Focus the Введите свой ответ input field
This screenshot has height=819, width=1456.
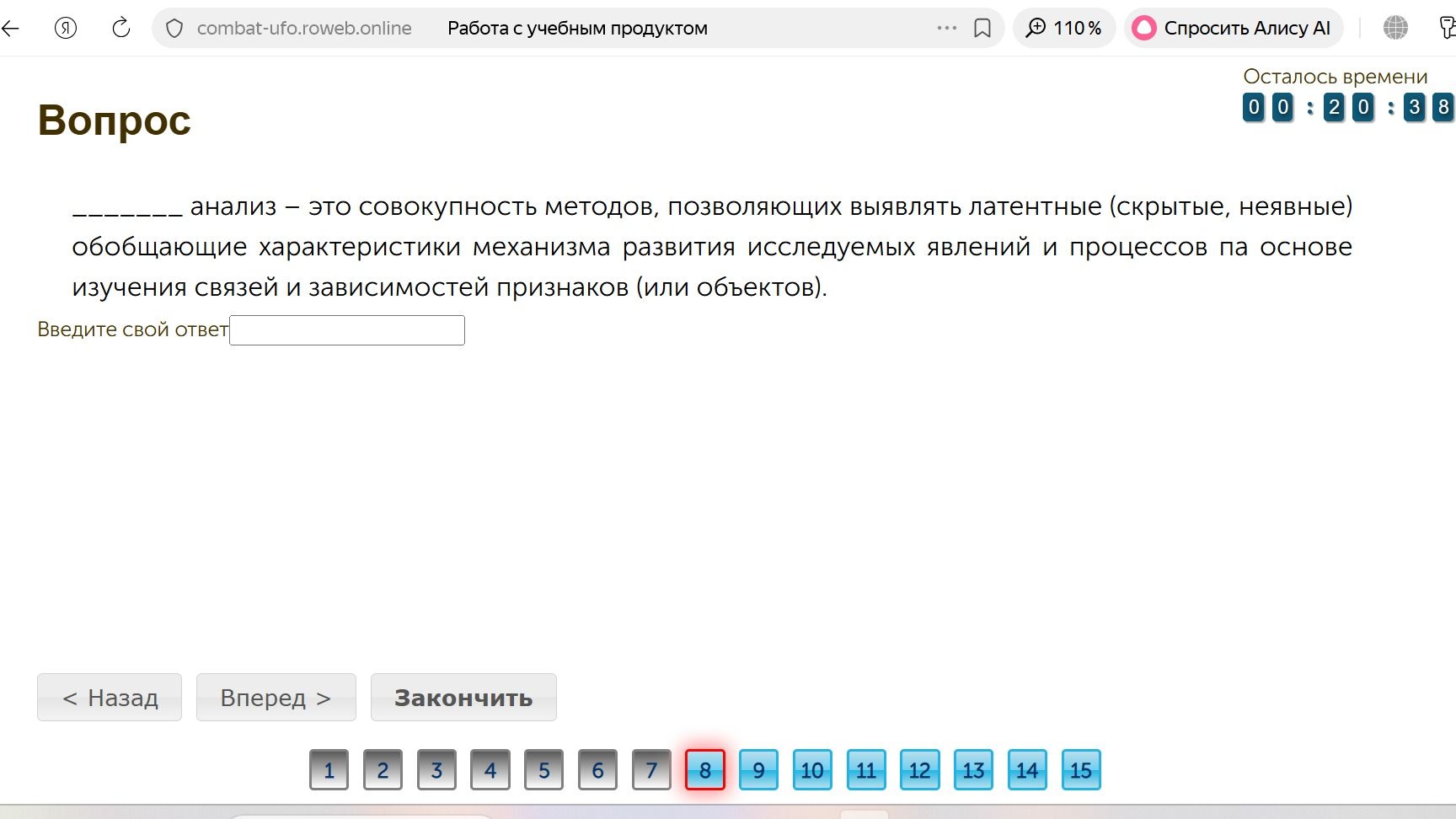[x=347, y=330]
